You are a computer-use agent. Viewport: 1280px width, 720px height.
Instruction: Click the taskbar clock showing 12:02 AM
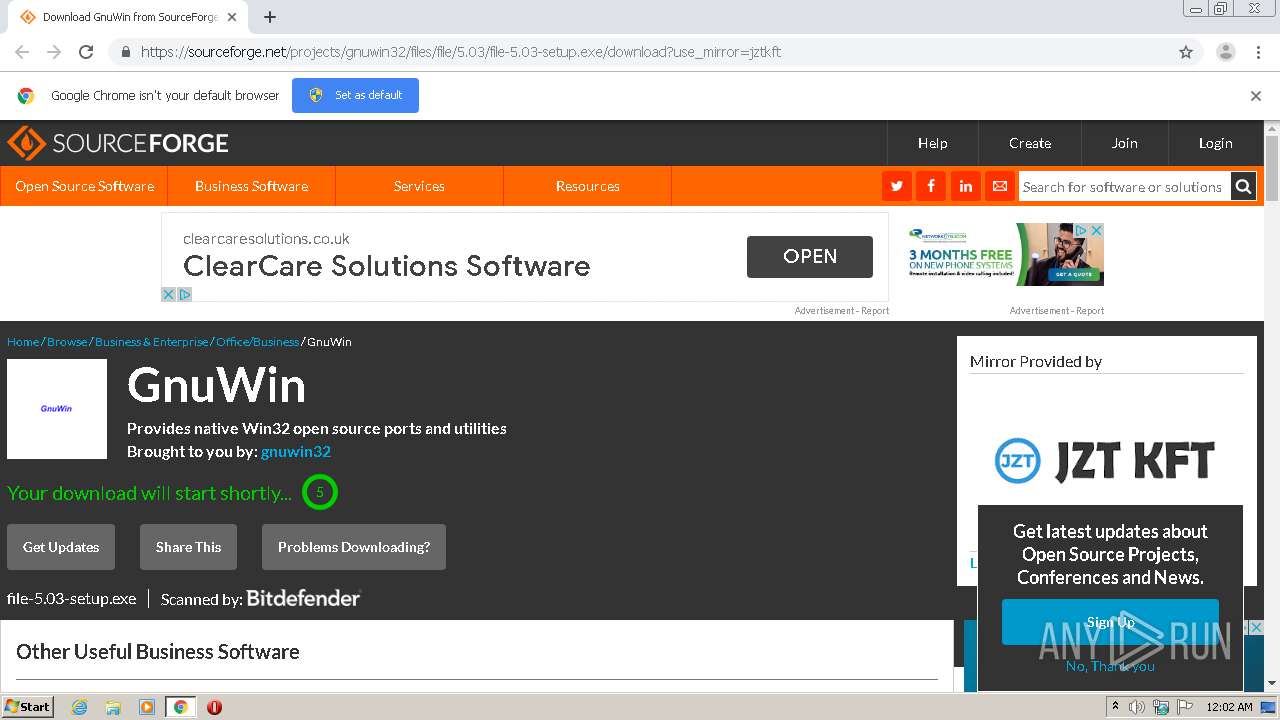1229,707
